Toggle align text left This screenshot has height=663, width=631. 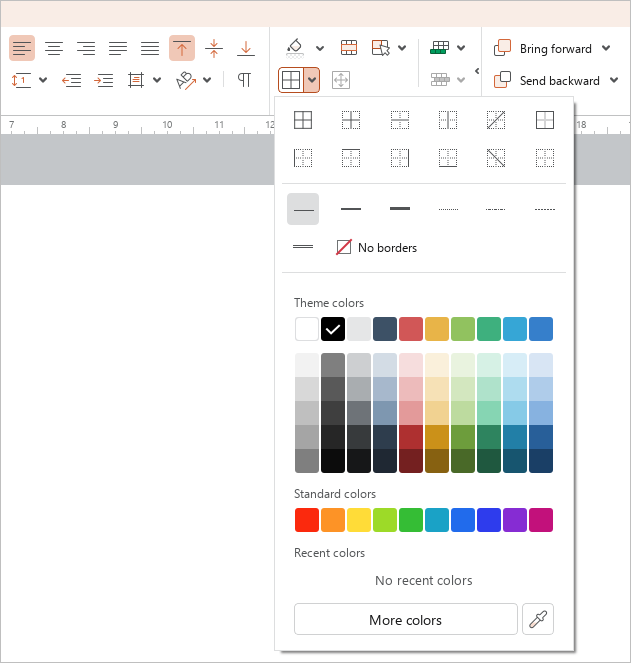(22, 48)
